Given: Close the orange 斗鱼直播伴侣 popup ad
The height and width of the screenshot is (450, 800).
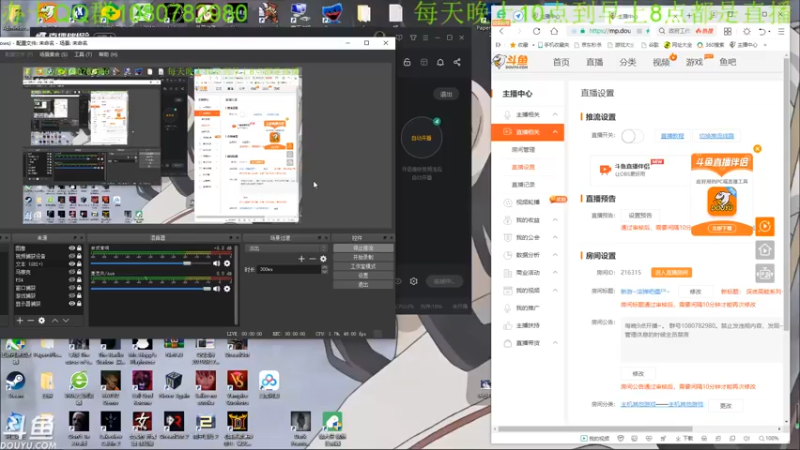Looking at the screenshot, I should point(757,148).
